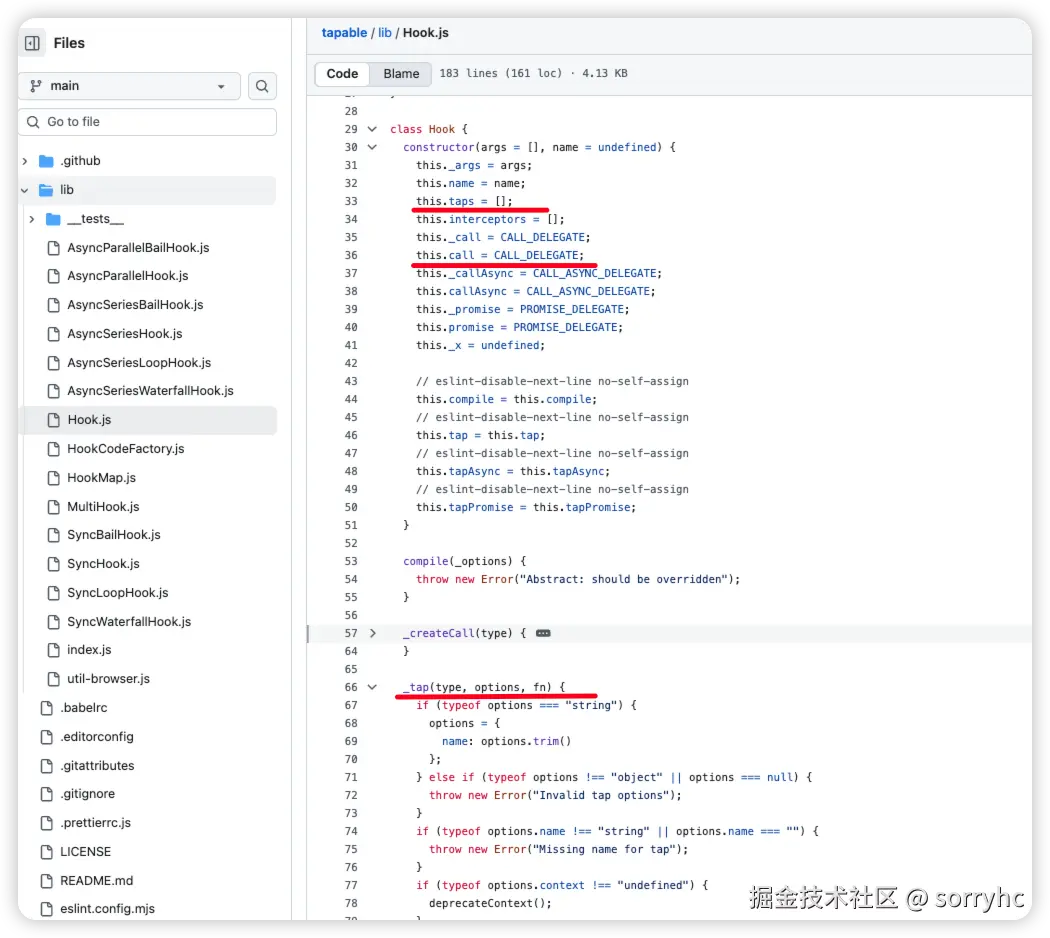Open the main branch selector dropdown
The image size is (1050, 938).
point(129,86)
